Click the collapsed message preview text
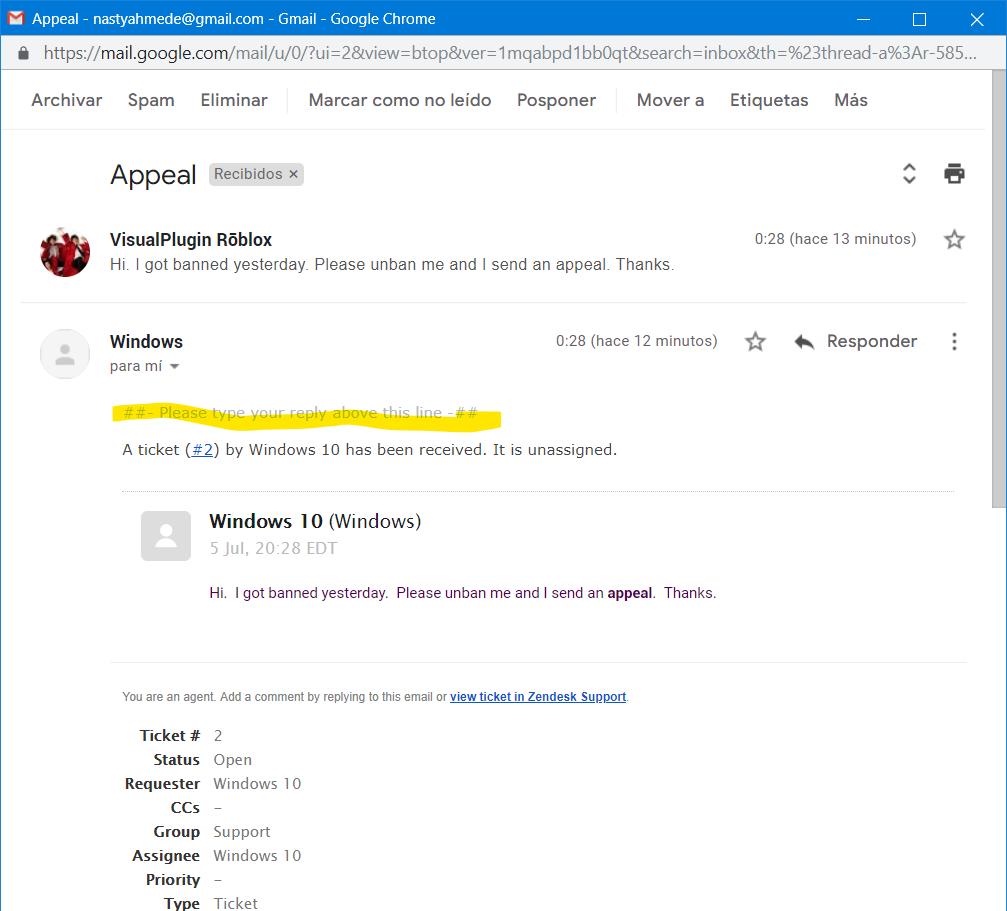This screenshot has width=1007, height=911. coord(392,265)
